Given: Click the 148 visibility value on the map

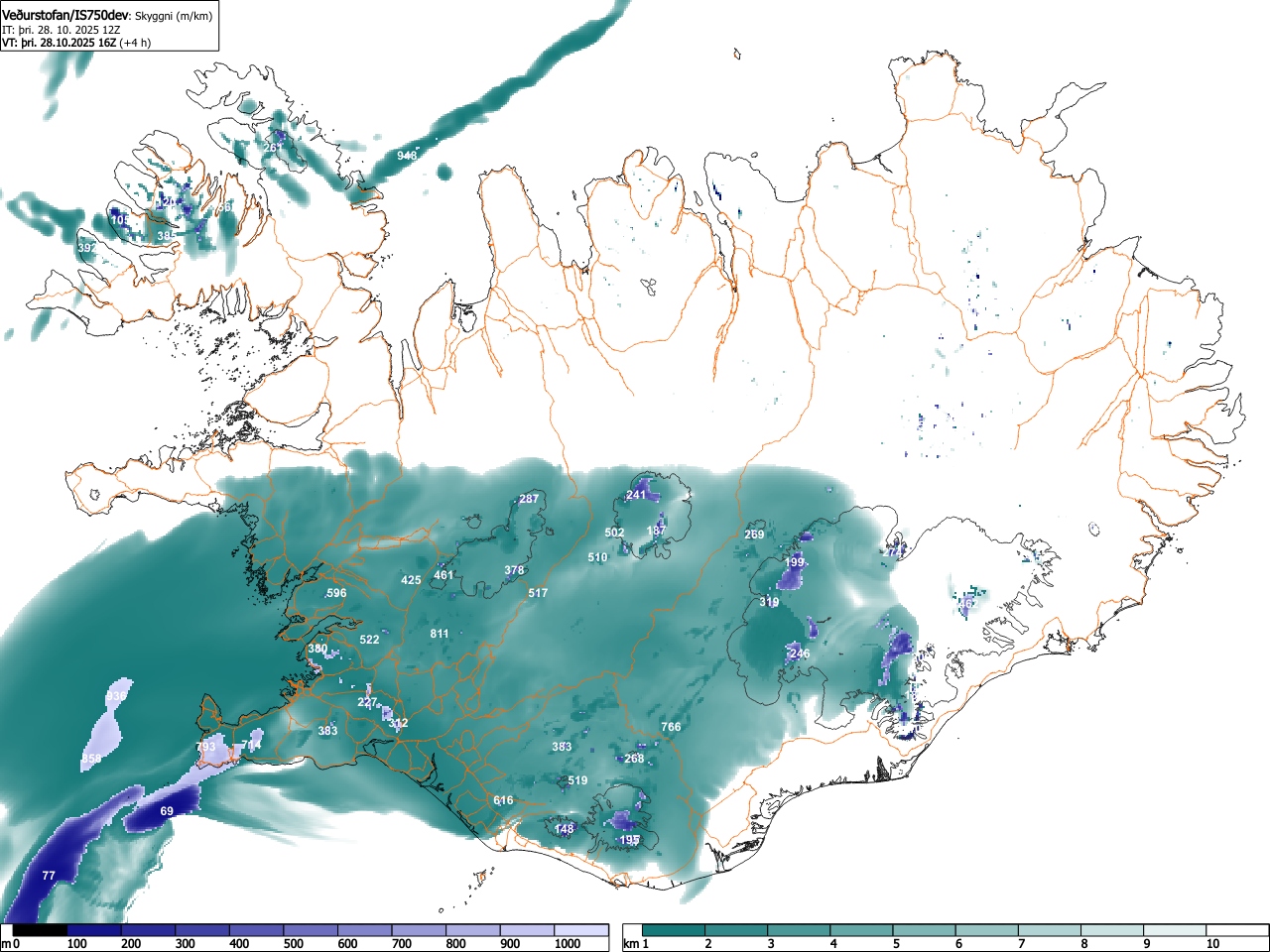Looking at the screenshot, I should 564,829.
